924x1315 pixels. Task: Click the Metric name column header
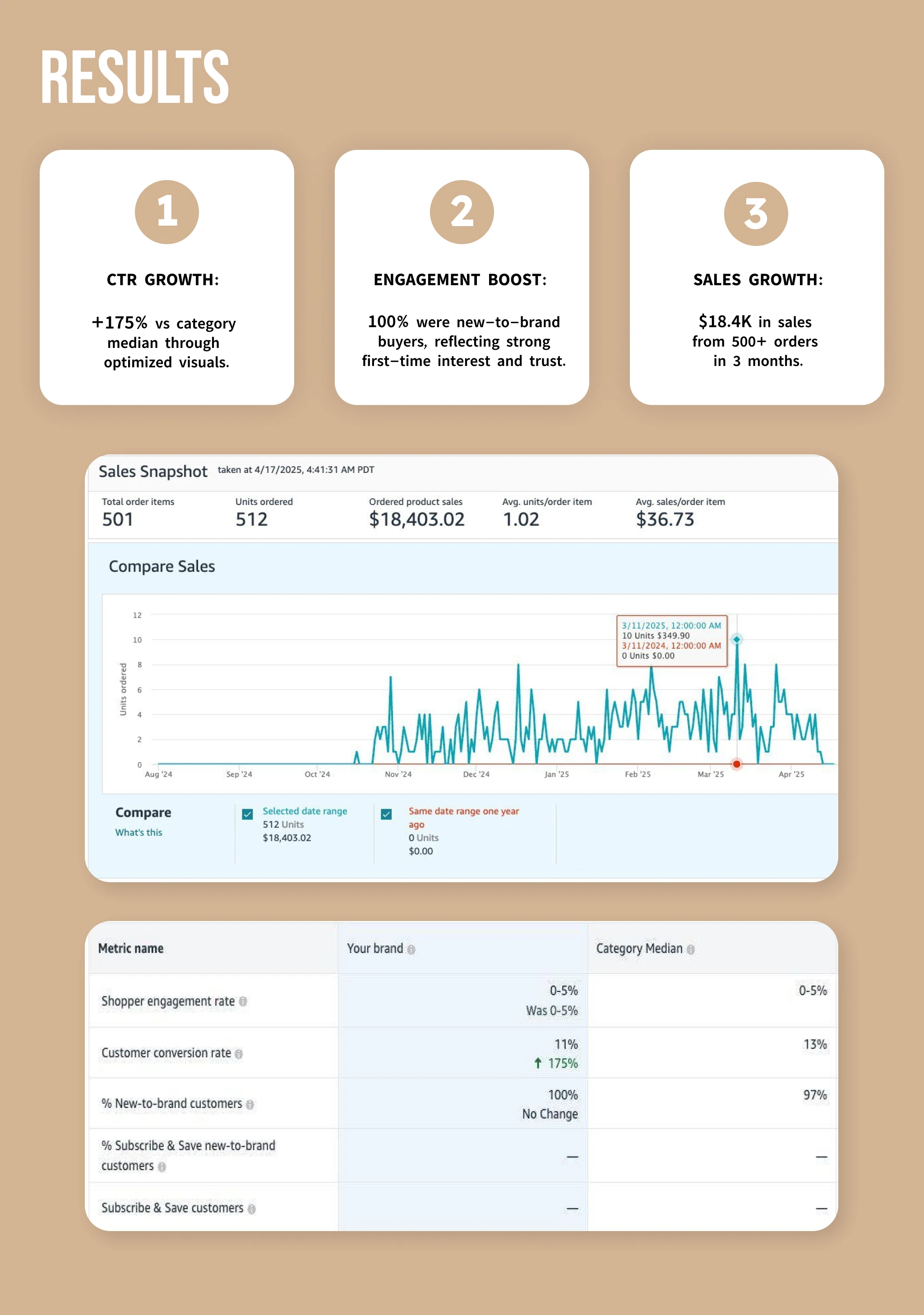pyautogui.click(x=130, y=949)
